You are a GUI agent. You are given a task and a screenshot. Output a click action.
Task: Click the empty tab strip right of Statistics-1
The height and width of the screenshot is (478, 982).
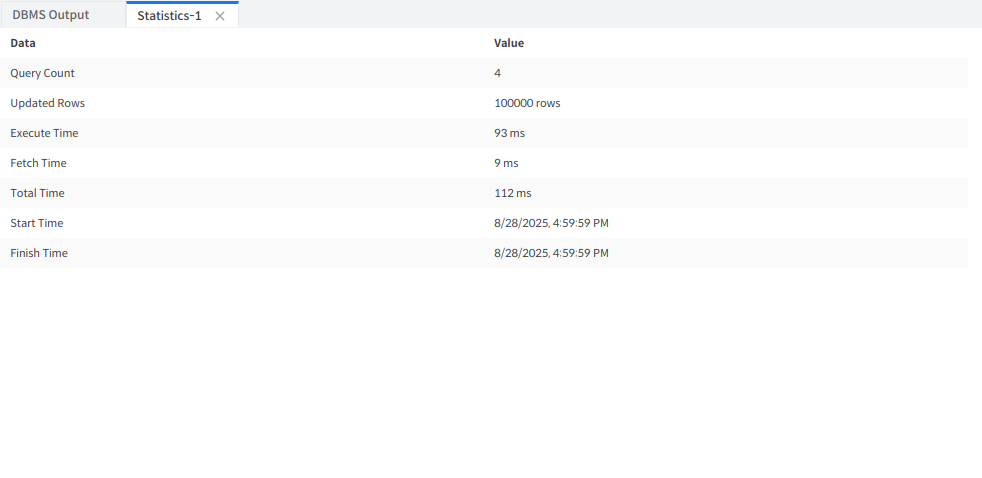click(600, 15)
